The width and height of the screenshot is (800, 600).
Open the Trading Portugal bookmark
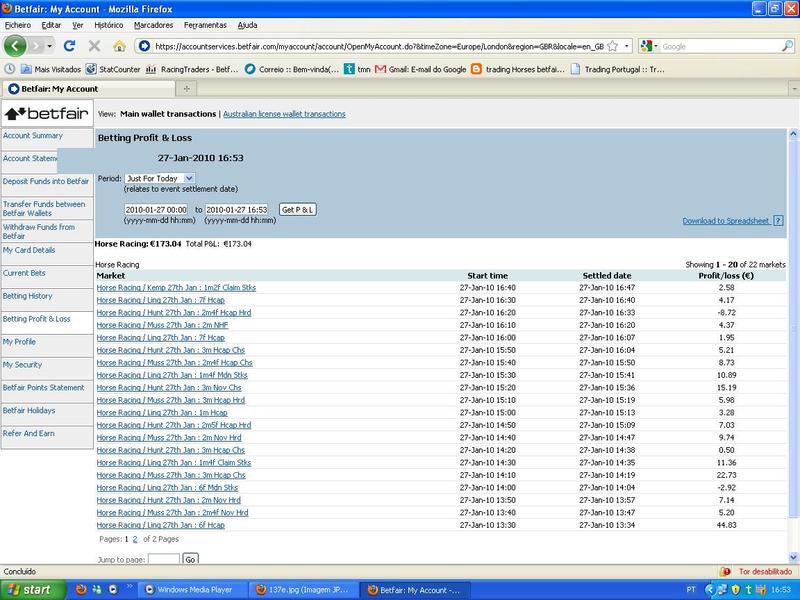click(617, 69)
